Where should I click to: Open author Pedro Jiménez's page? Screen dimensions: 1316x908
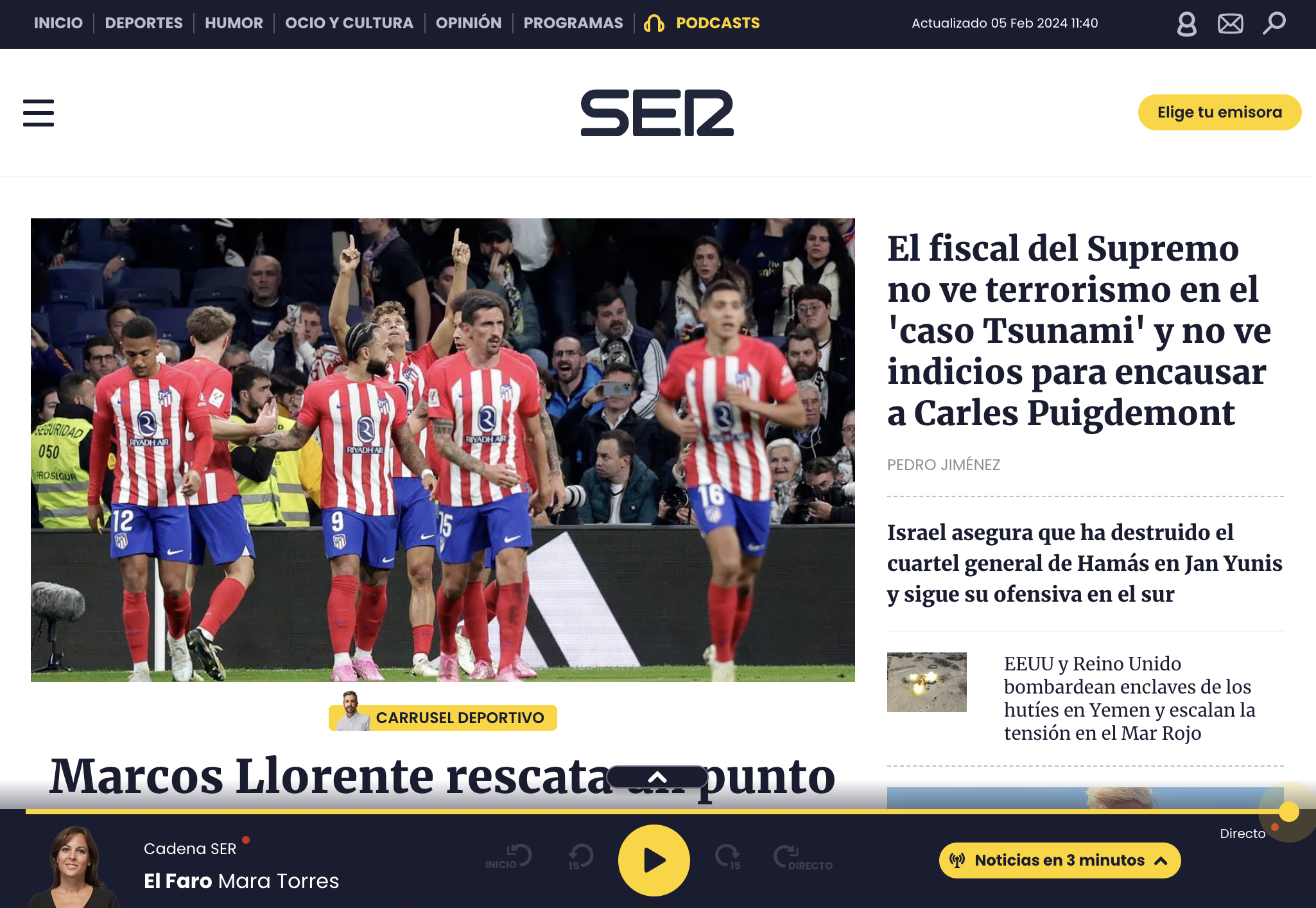tap(944, 465)
